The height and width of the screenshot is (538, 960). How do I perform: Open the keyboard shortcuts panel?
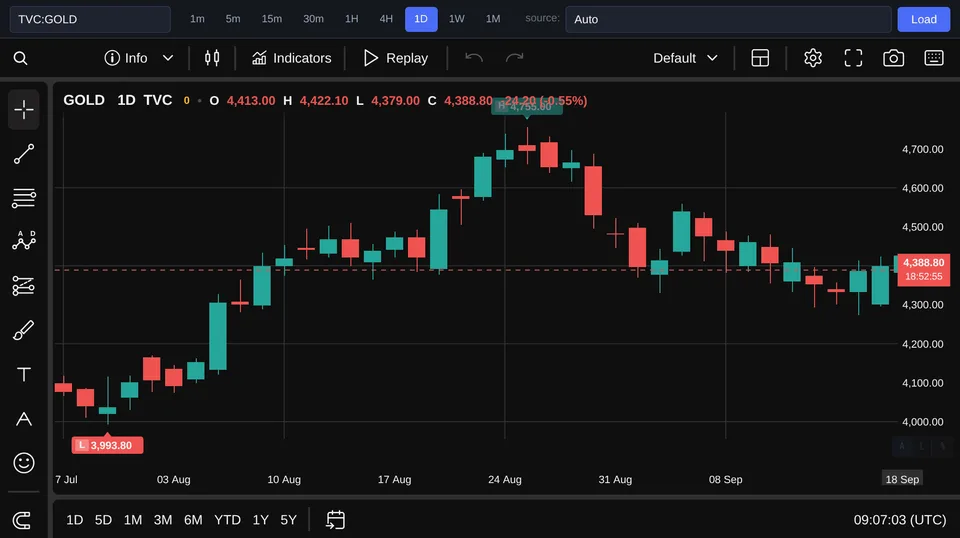tap(934, 58)
